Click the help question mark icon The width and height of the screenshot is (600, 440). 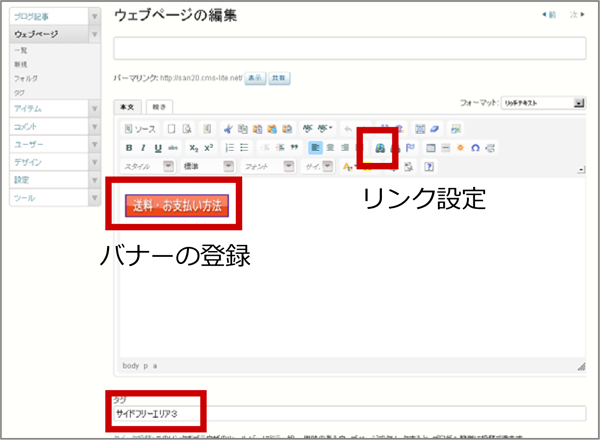(x=429, y=166)
